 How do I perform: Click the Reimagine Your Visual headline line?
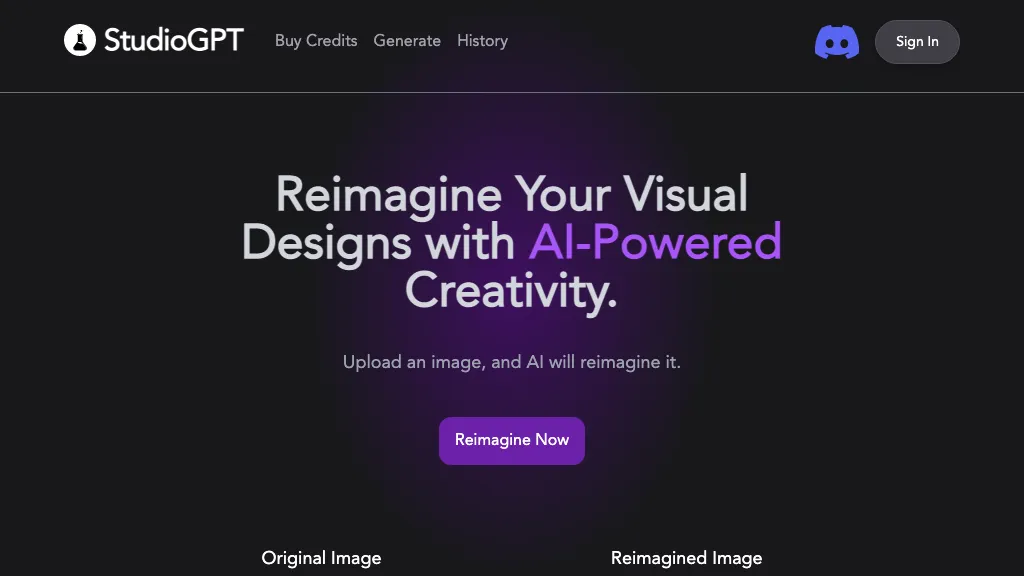(x=511, y=194)
